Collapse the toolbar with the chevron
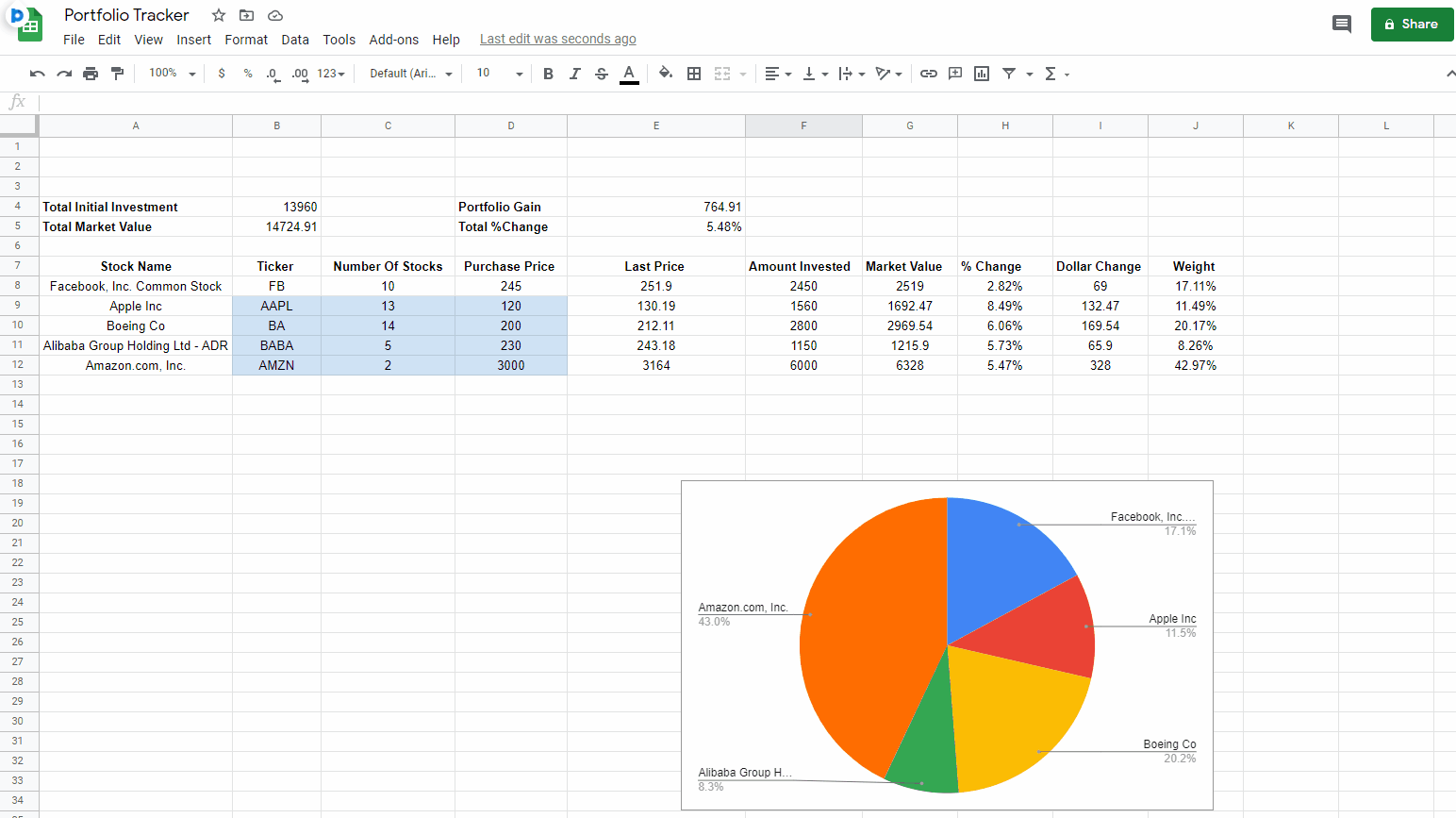This screenshot has width=1456, height=818. [1449, 74]
